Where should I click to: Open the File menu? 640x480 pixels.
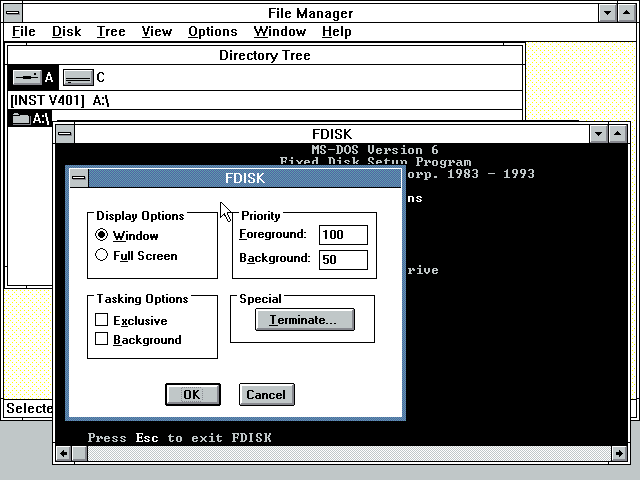pos(24,31)
